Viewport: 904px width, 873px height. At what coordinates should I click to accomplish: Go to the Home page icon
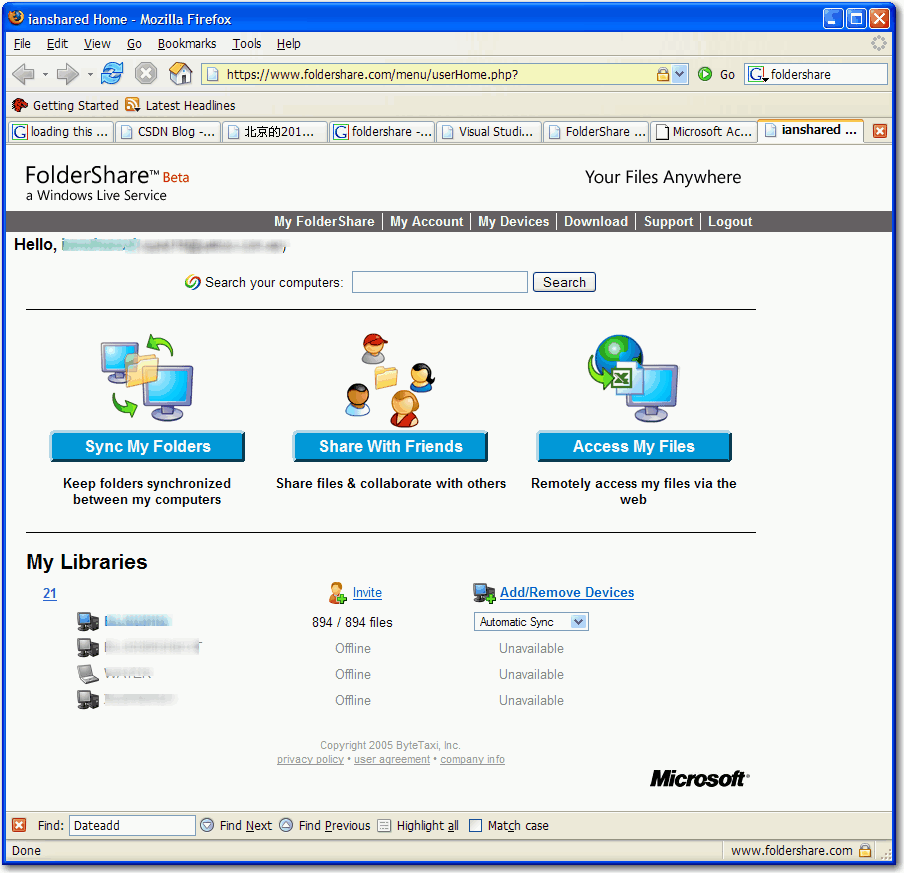pos(180,73)
